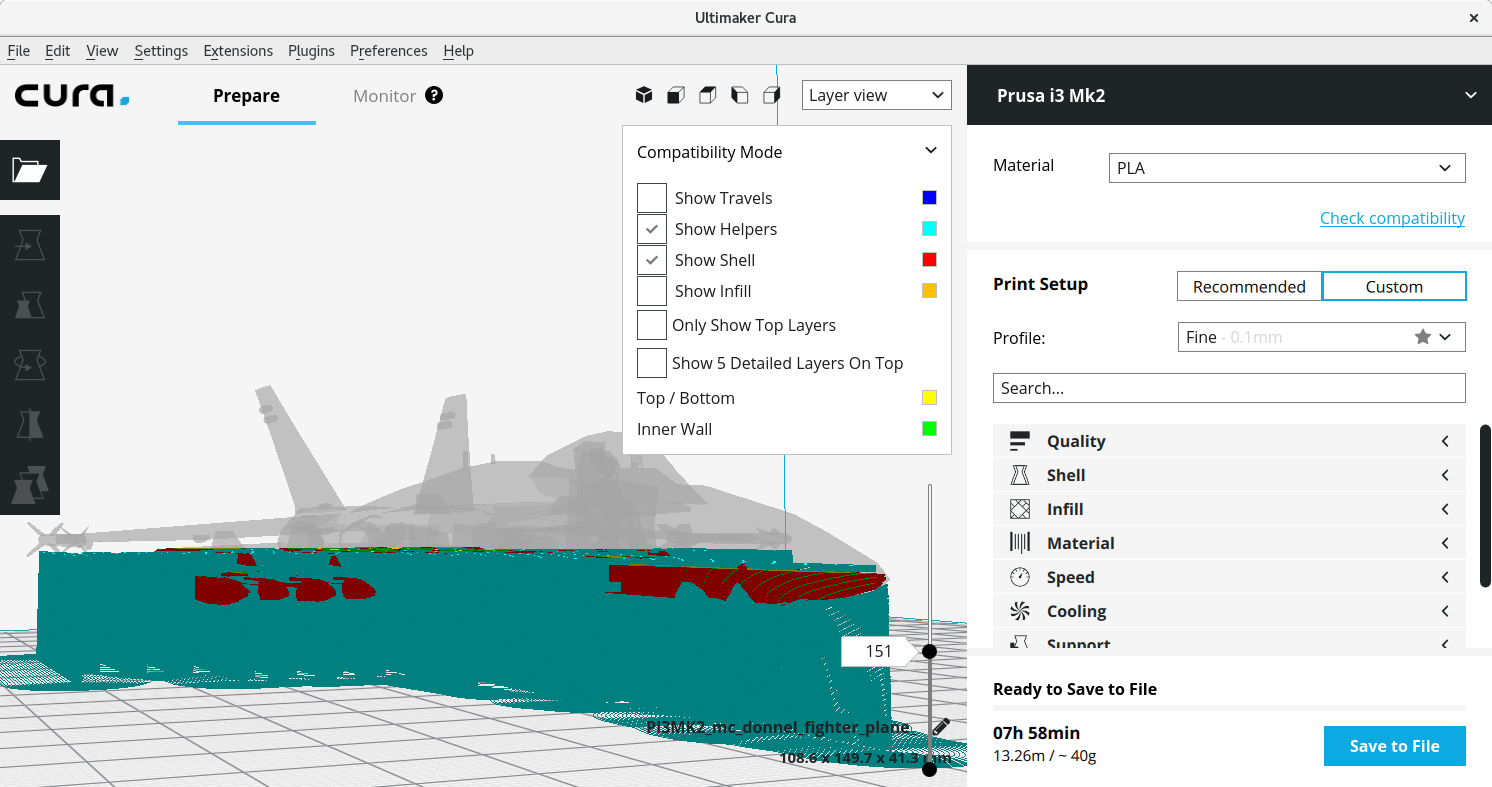Expand the Cooling settings section
Image resolution: width=1492 pixels, height=787 pixels.
tap(1229, 611)
